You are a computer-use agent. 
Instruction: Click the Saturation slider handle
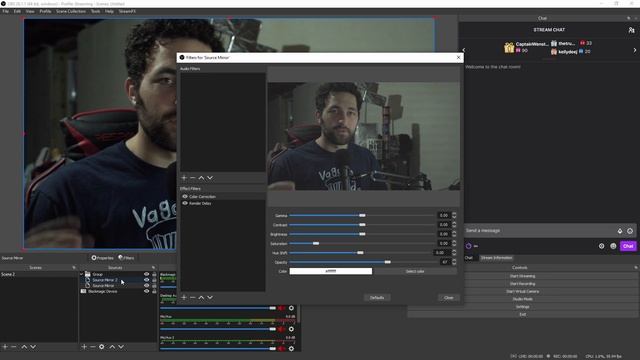click(316, 243)
